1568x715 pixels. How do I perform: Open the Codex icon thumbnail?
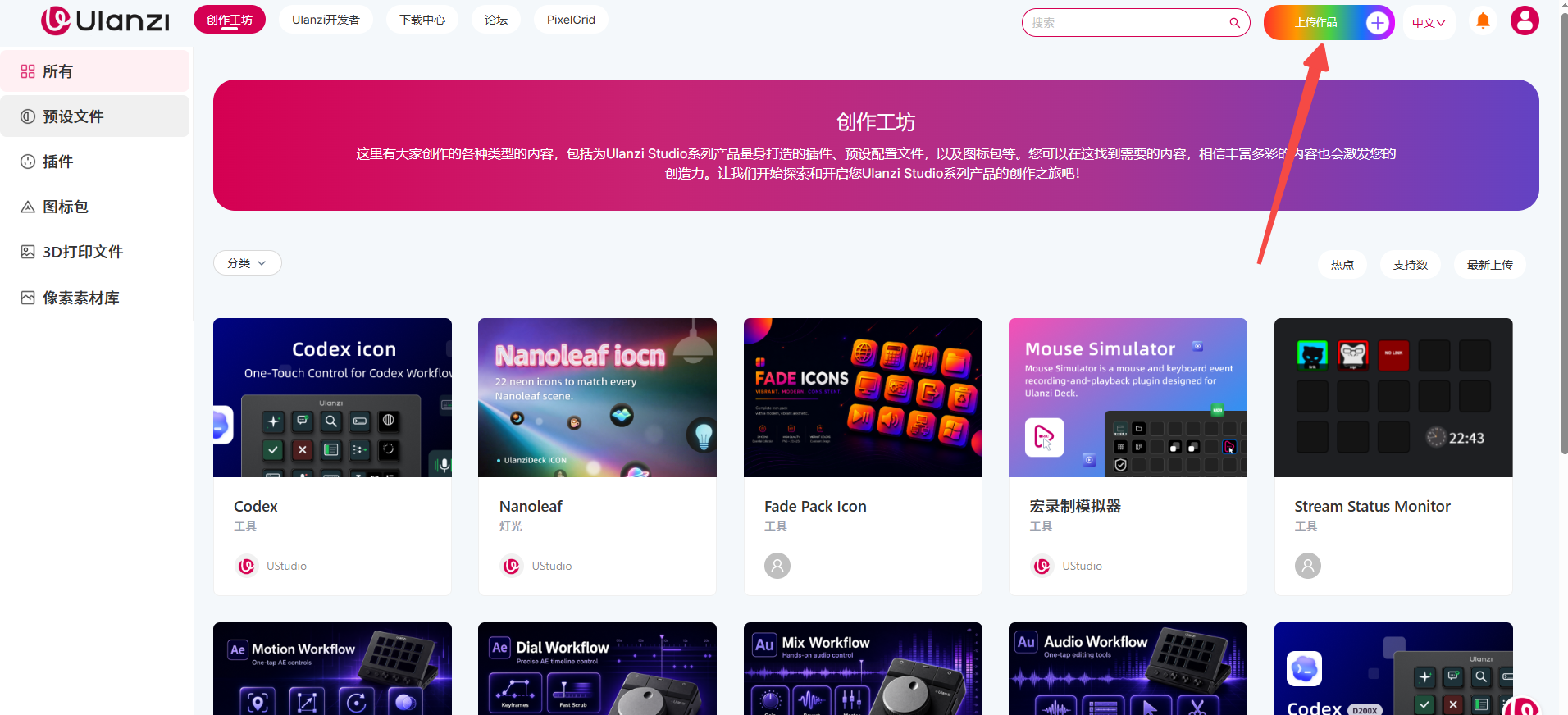point(332,398)
